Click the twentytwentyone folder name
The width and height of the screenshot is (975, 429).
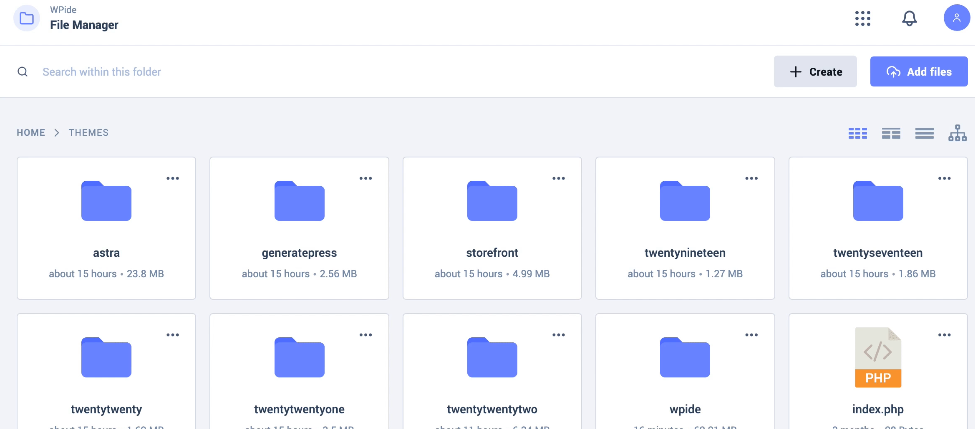tap(299, 409)
